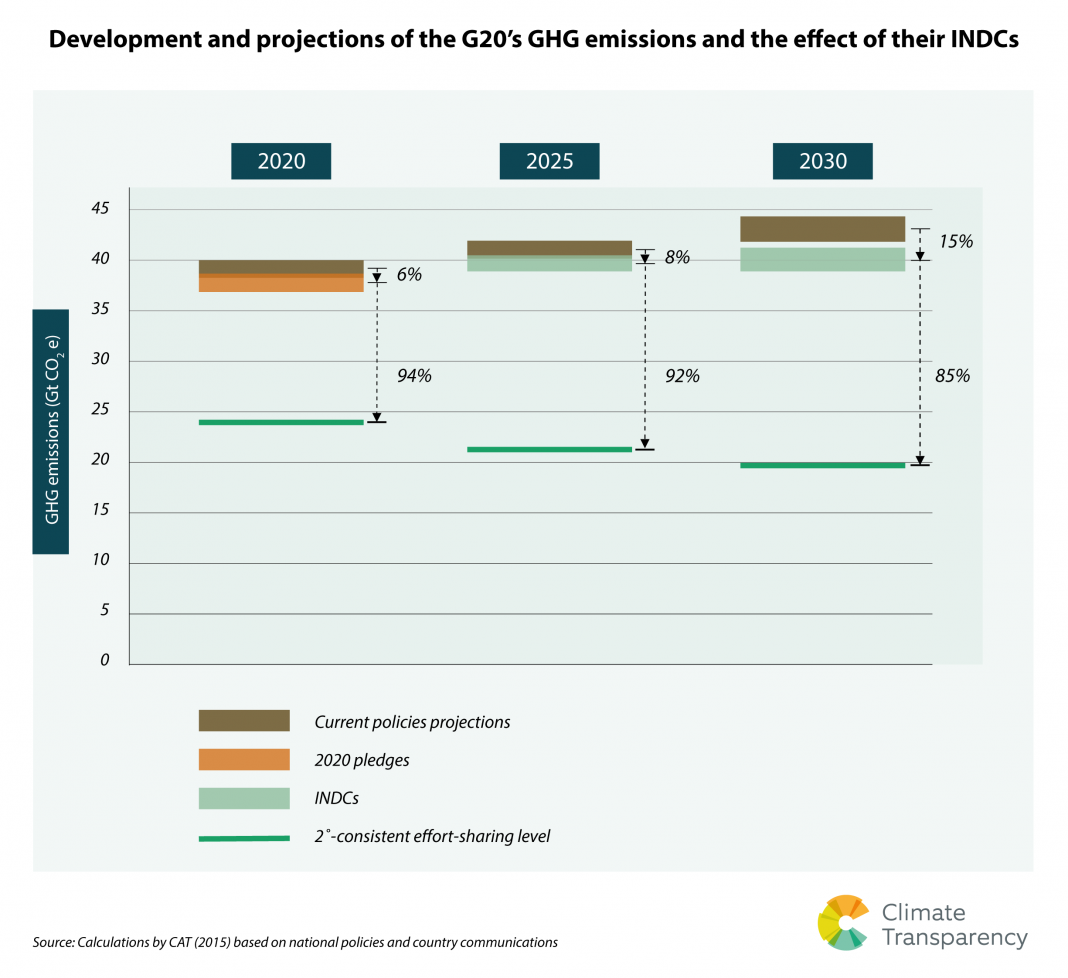The width and height of the screenshot is (1068, 978).
Task: Click the Climate Transparency wordmark text
Action: point(953,925)
